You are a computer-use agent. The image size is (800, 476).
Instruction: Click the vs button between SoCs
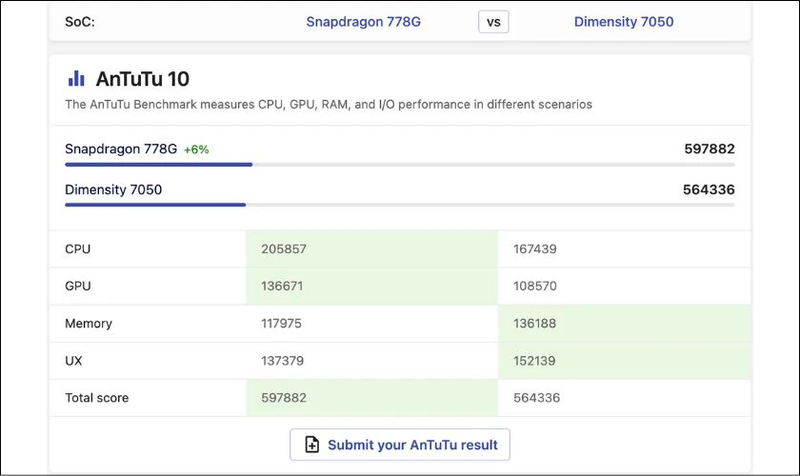[x=493, y=22]
